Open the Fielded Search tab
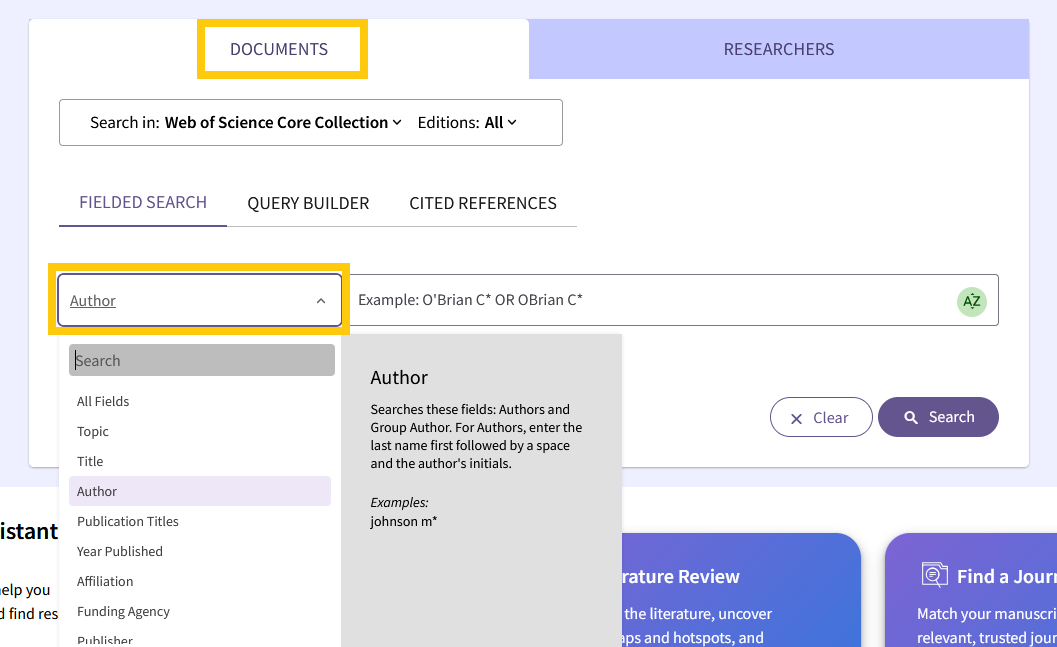Viewport: 1057px width, 647px height. 143,203
